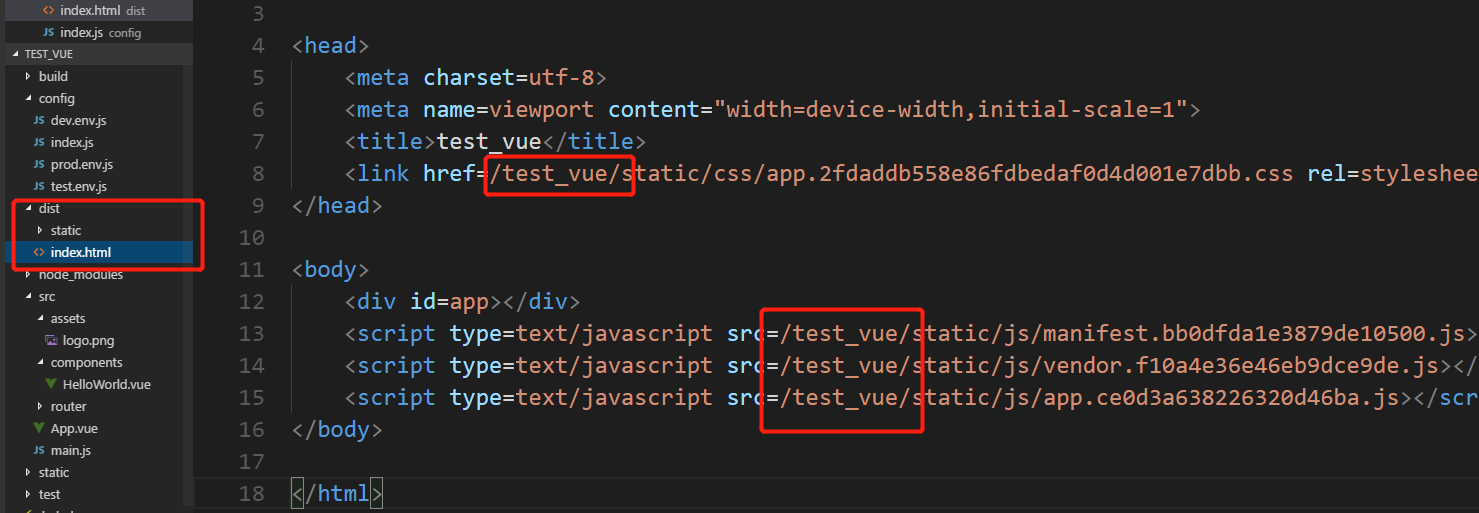Click the app.ce0d3a js script path
Viewport: 1479px width, 513px height.
pos(1089,397)
